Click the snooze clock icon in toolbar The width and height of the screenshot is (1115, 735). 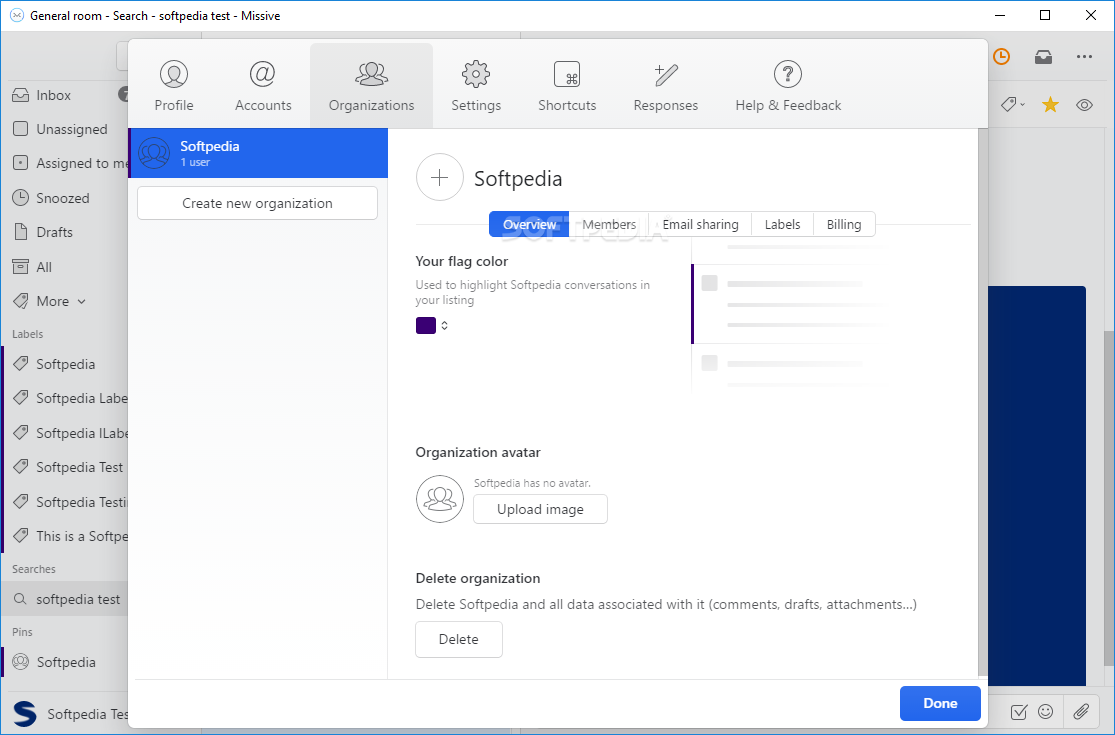[1001, 57]
